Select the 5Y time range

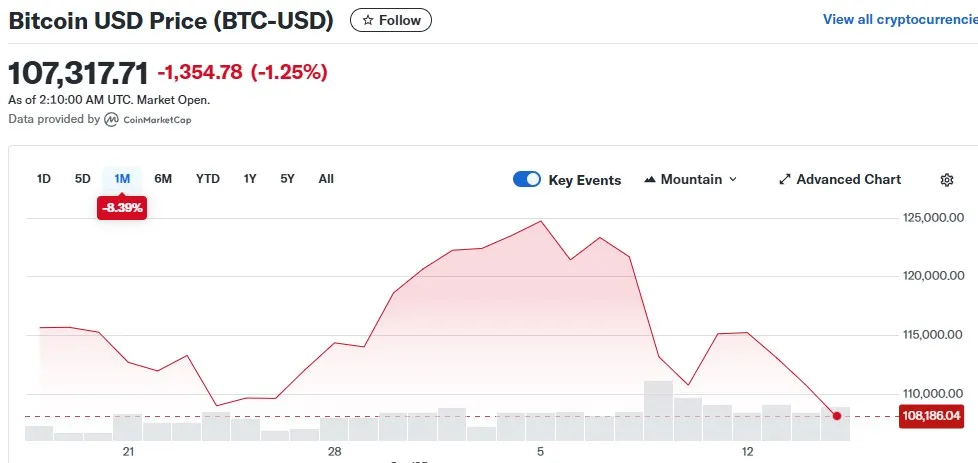[288, 179]
